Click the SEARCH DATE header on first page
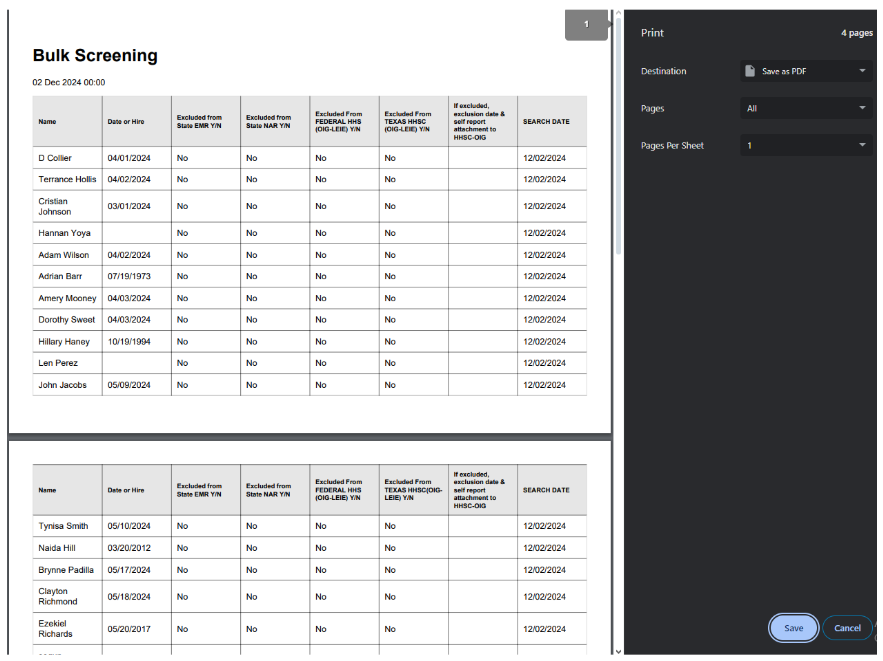 point(546,122)
